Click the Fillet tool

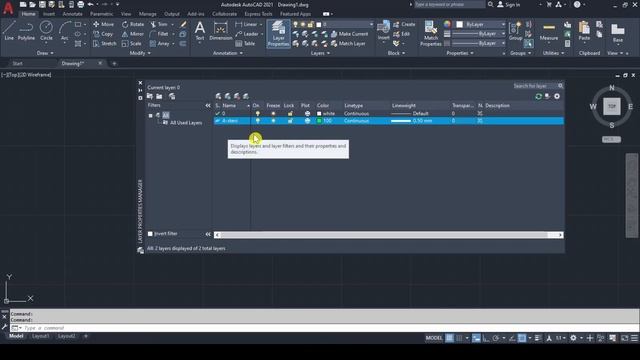tap(160, 34)
